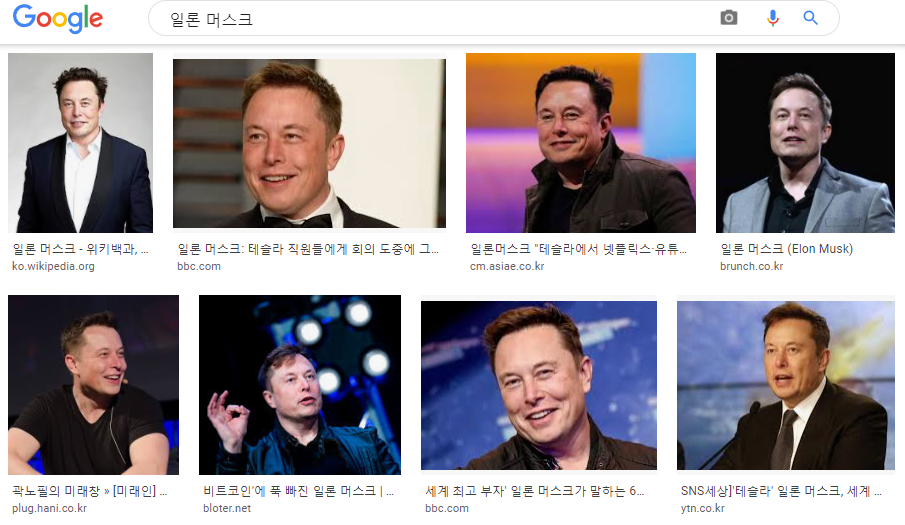Screen dimensions: 905x525
Task: Click the microphone voice search icon
Action: point(772,18)
